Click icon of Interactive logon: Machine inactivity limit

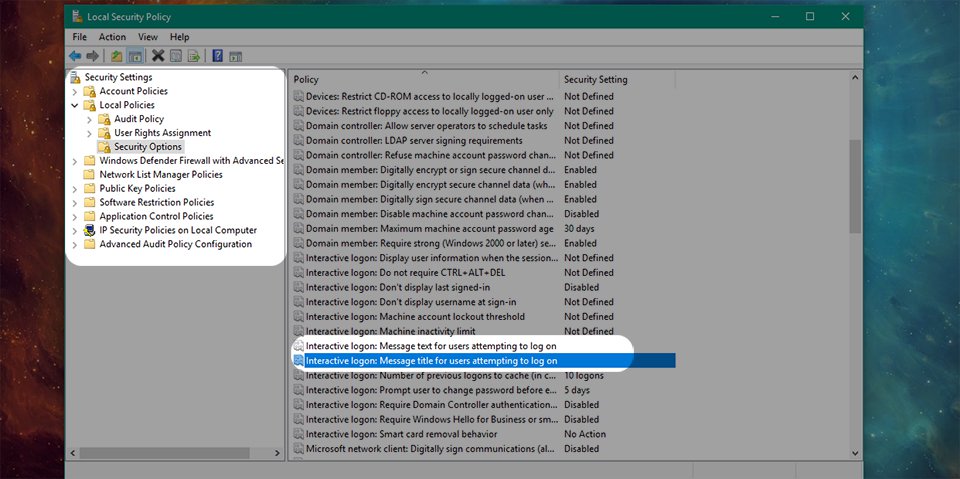[299, 331]
